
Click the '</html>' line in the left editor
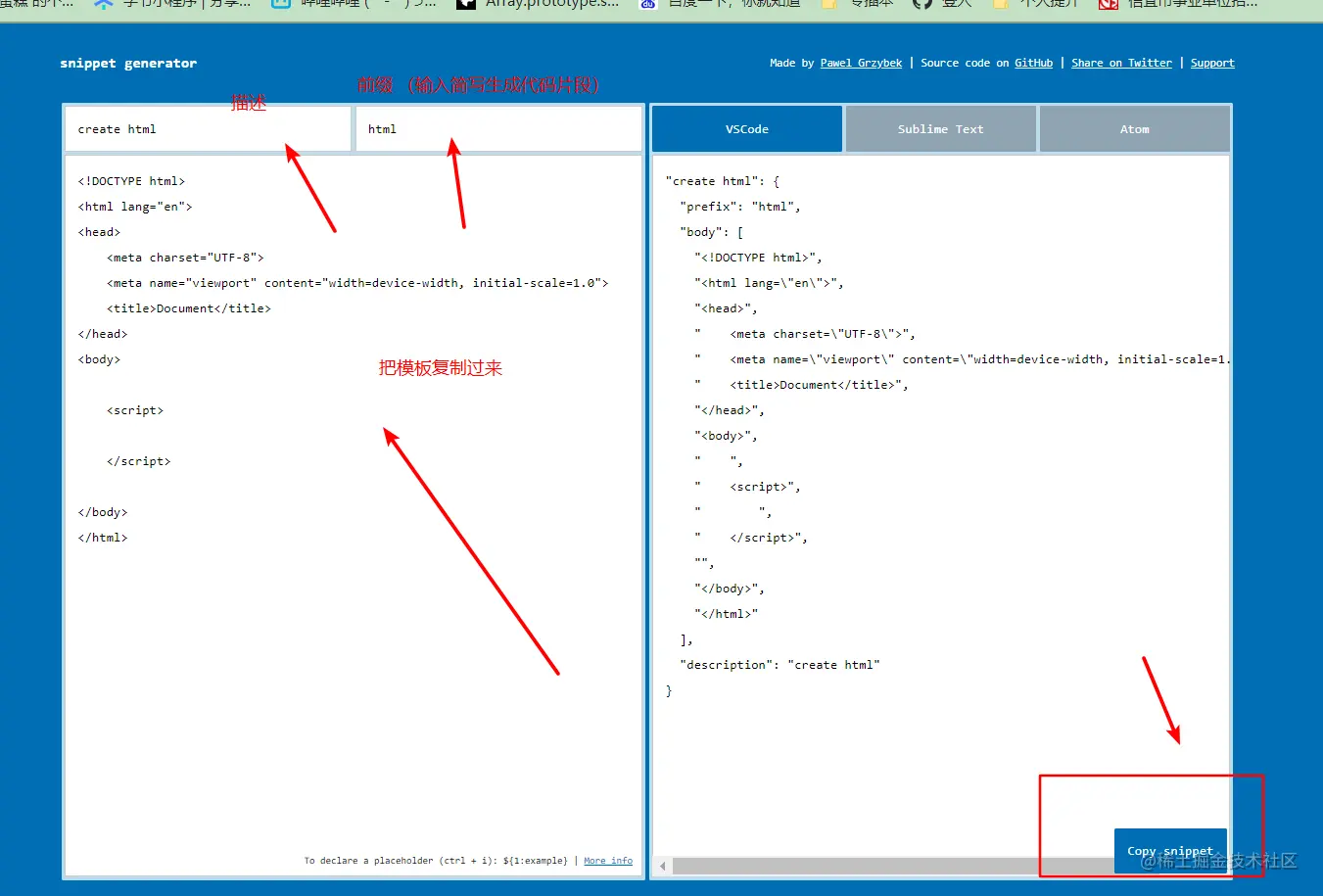tap(103, 538)
